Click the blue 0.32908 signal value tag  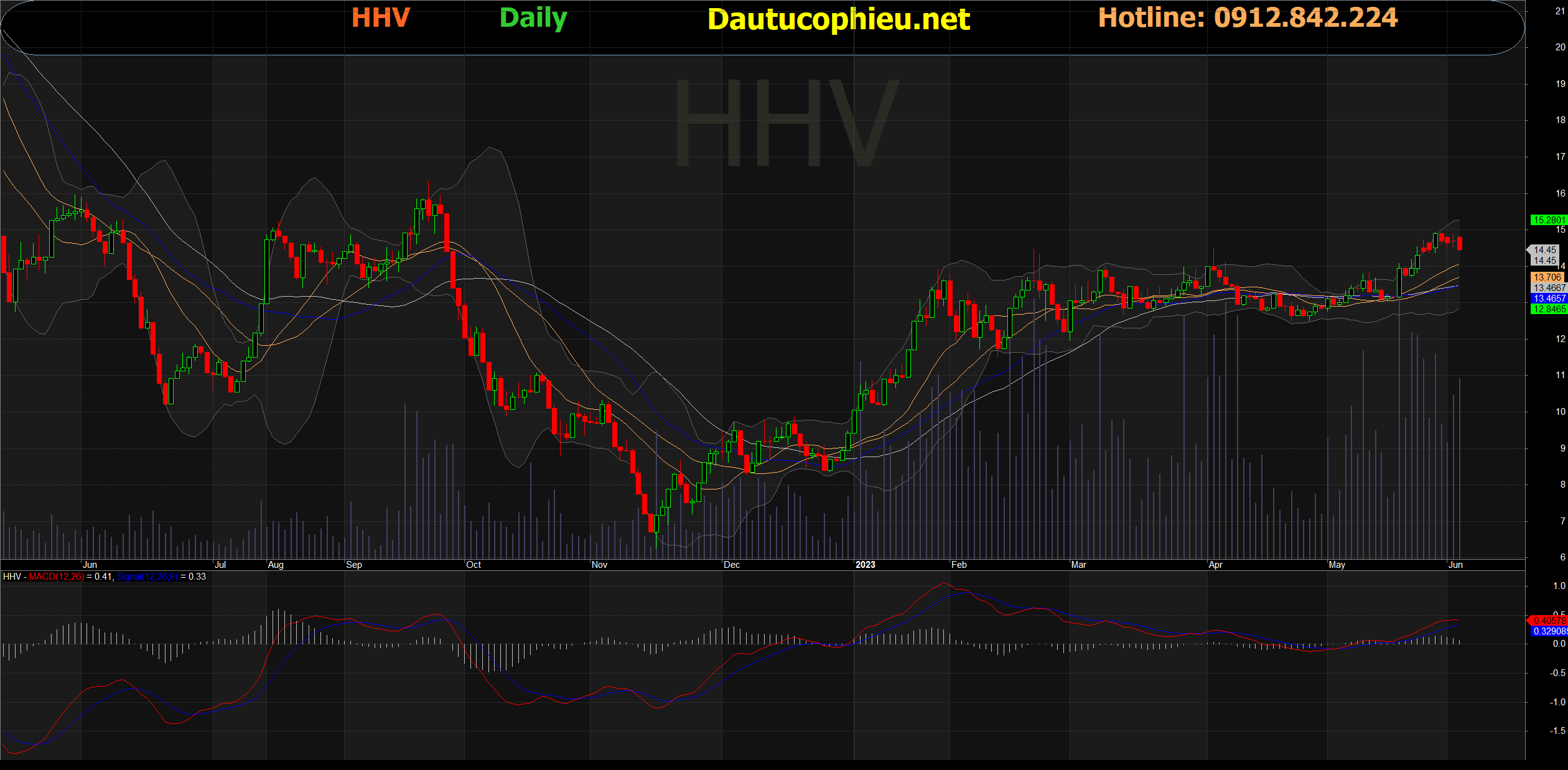[1549, 631]
